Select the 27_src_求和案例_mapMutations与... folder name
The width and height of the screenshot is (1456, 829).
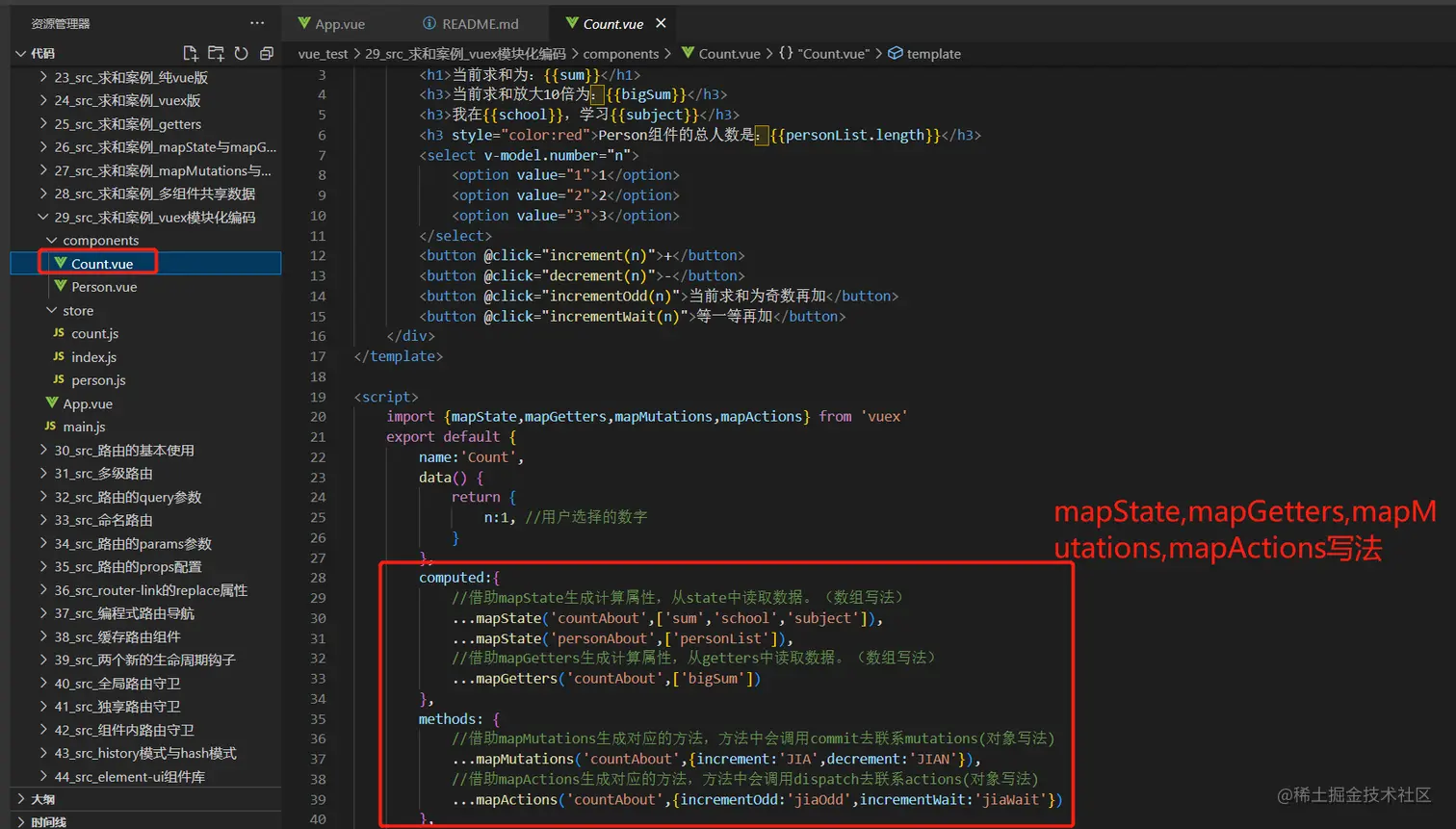[163, 170]
